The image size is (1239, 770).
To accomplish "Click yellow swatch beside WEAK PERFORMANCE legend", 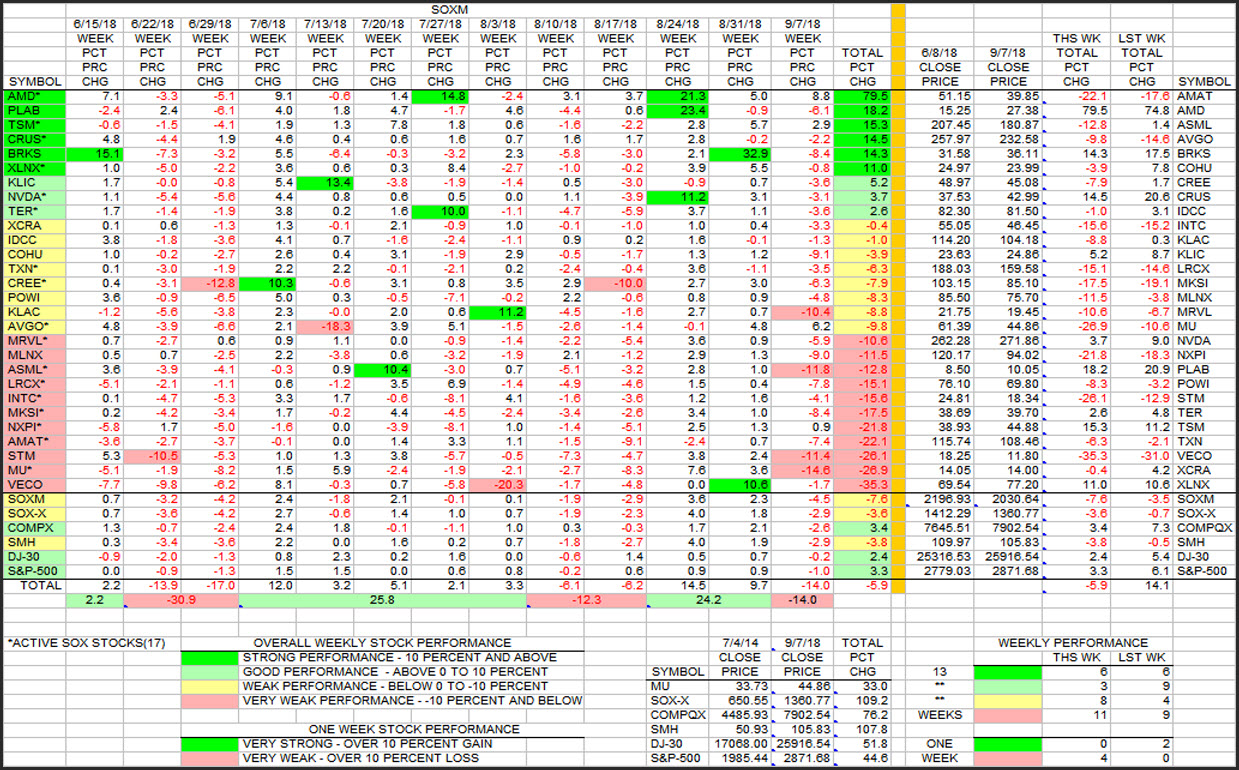I will (x=210, y=686).
